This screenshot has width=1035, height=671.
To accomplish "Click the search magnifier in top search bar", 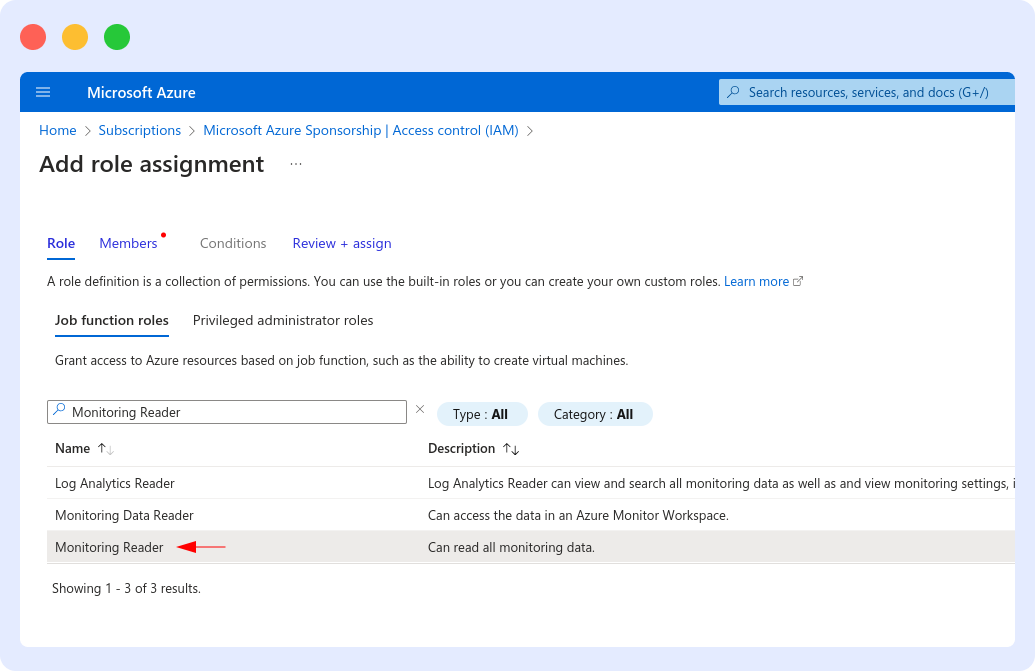I will pos(734,91).
